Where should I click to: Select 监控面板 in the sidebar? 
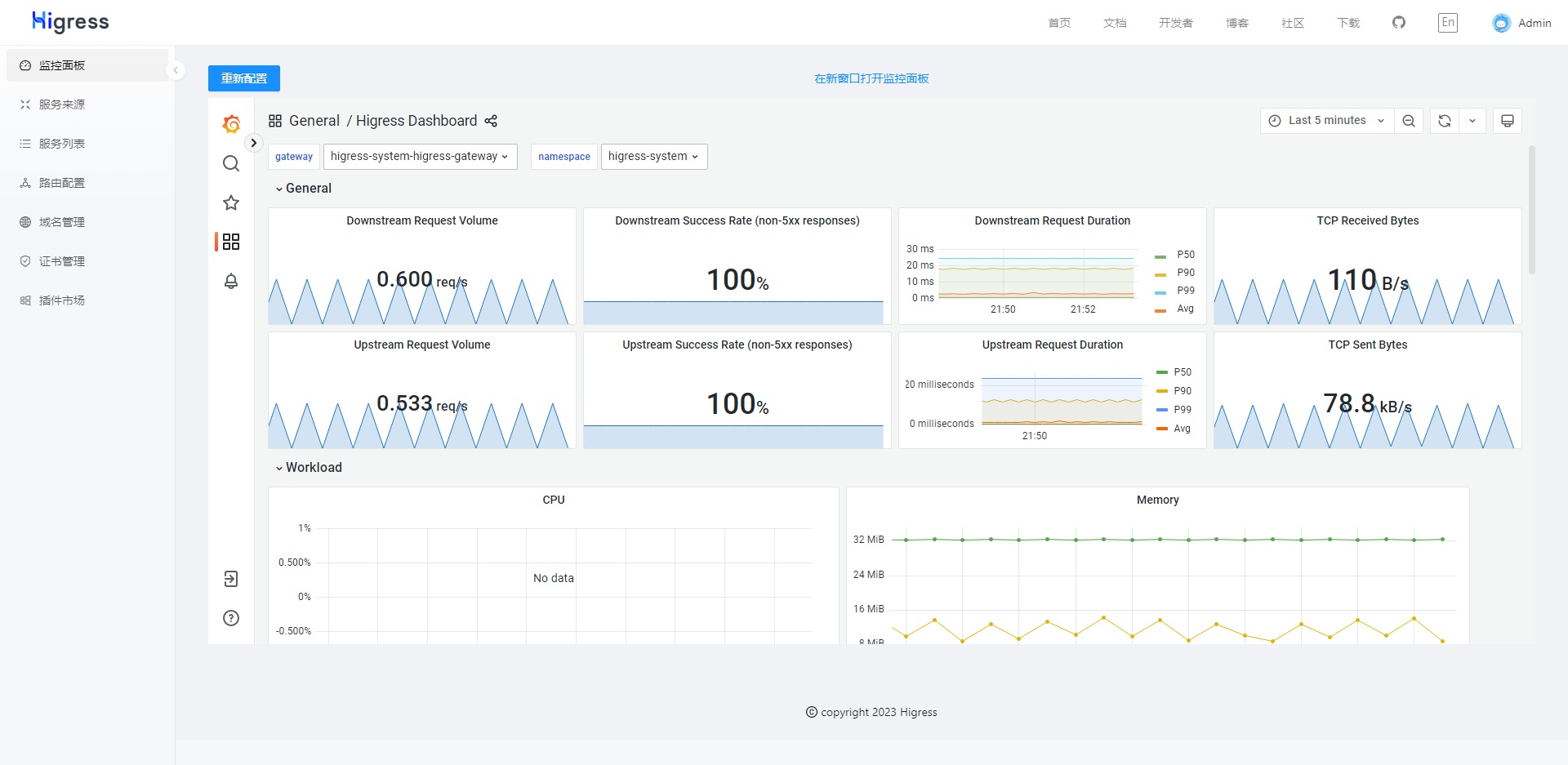click(x=87, y=65)
